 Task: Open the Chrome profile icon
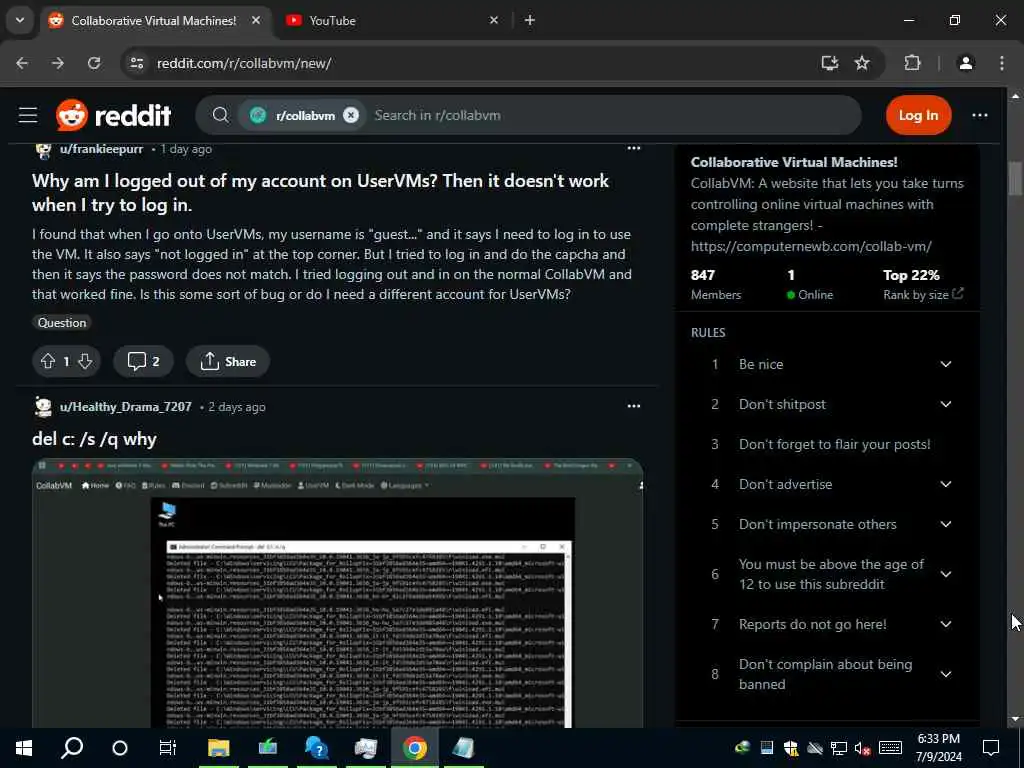coord(966,63)
